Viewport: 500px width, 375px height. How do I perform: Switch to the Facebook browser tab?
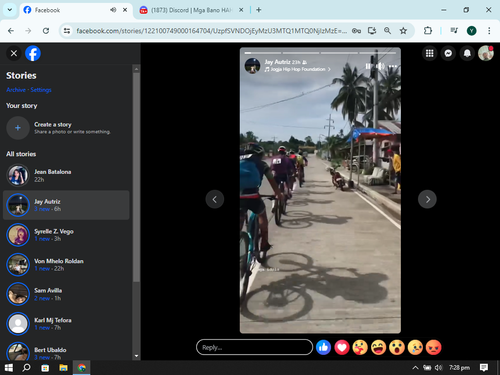point(76,10)
